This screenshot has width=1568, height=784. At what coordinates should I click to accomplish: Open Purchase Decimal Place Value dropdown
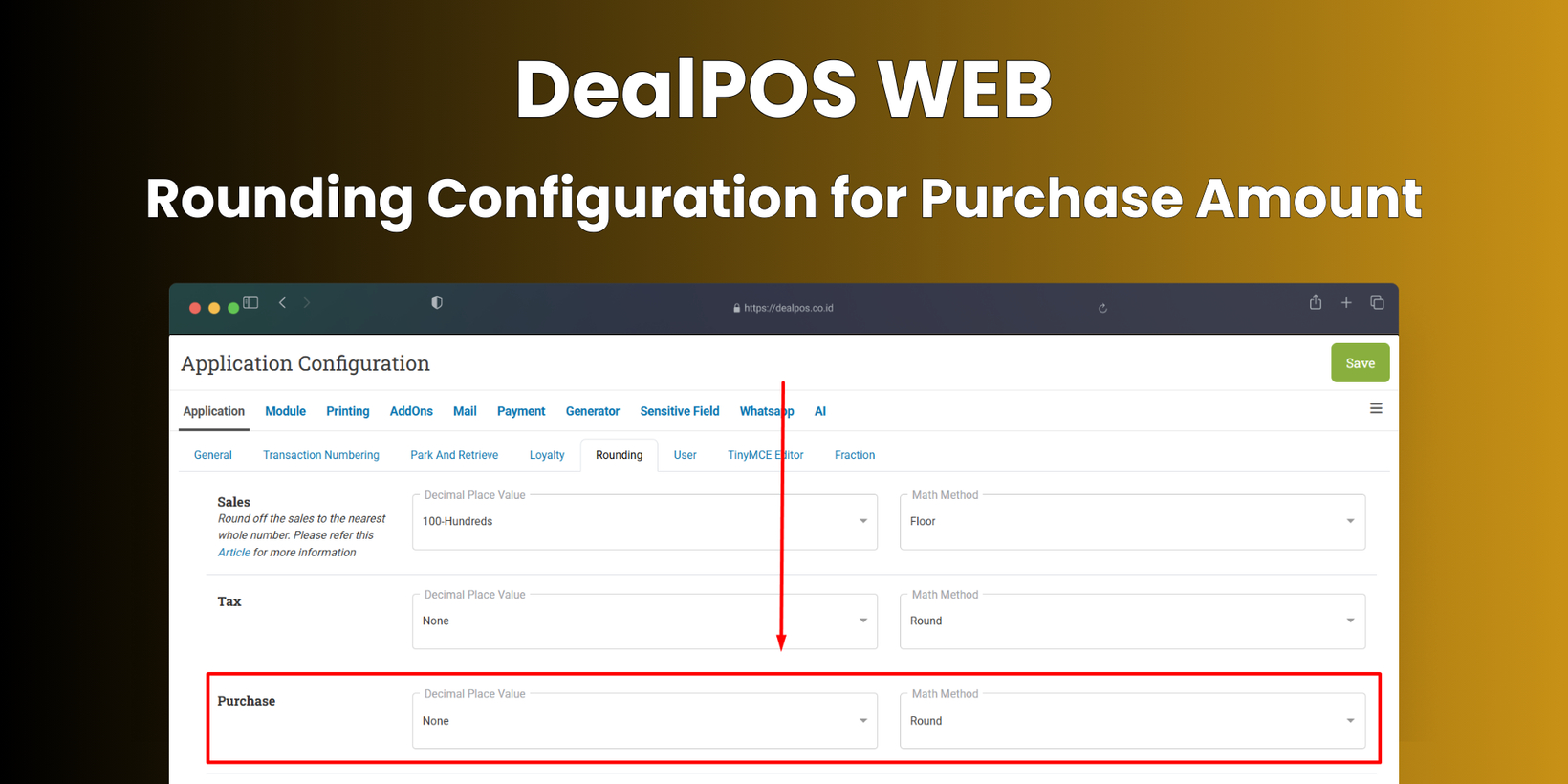(644, 721)
